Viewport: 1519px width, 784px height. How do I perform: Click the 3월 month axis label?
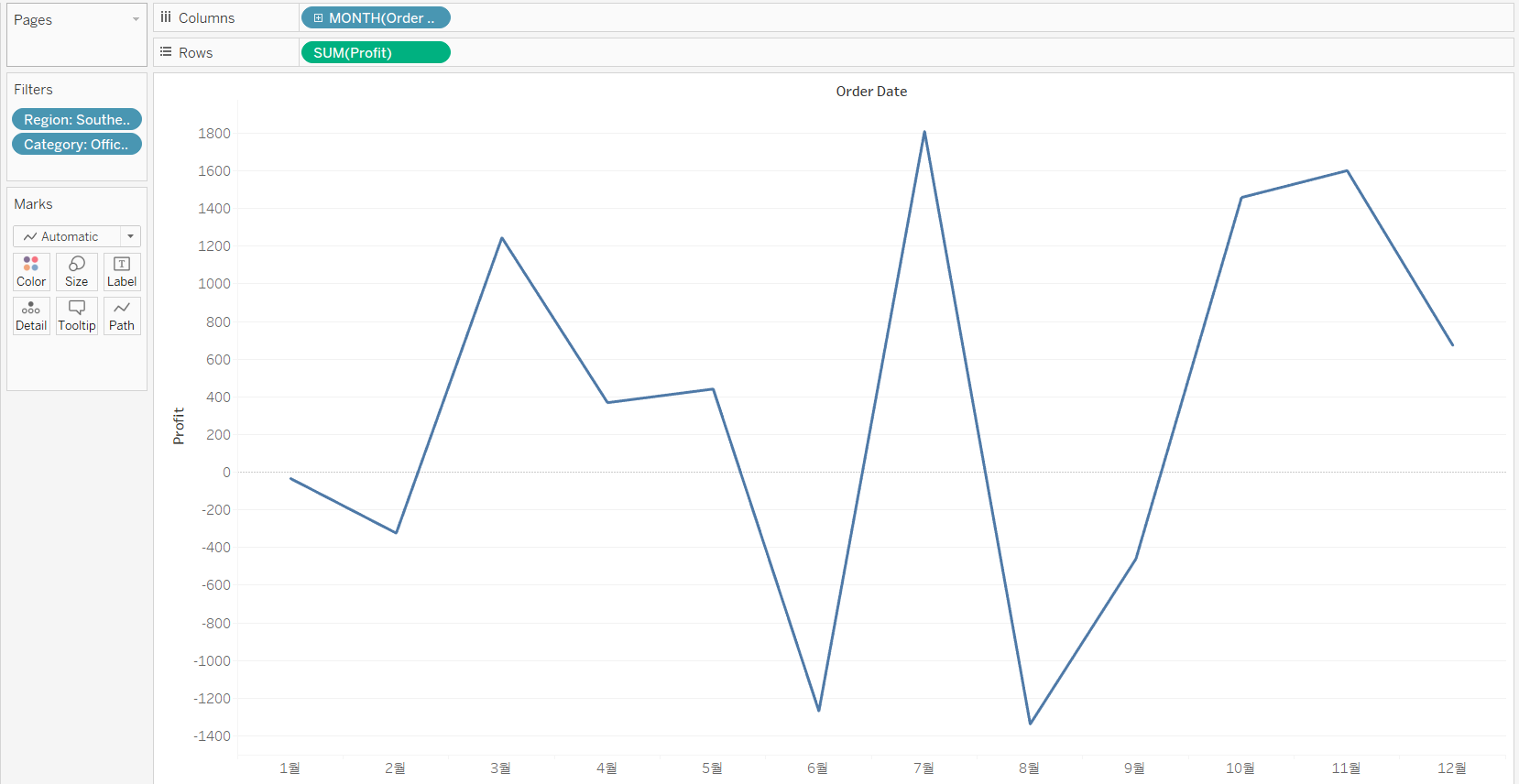(x=500, y=768)
